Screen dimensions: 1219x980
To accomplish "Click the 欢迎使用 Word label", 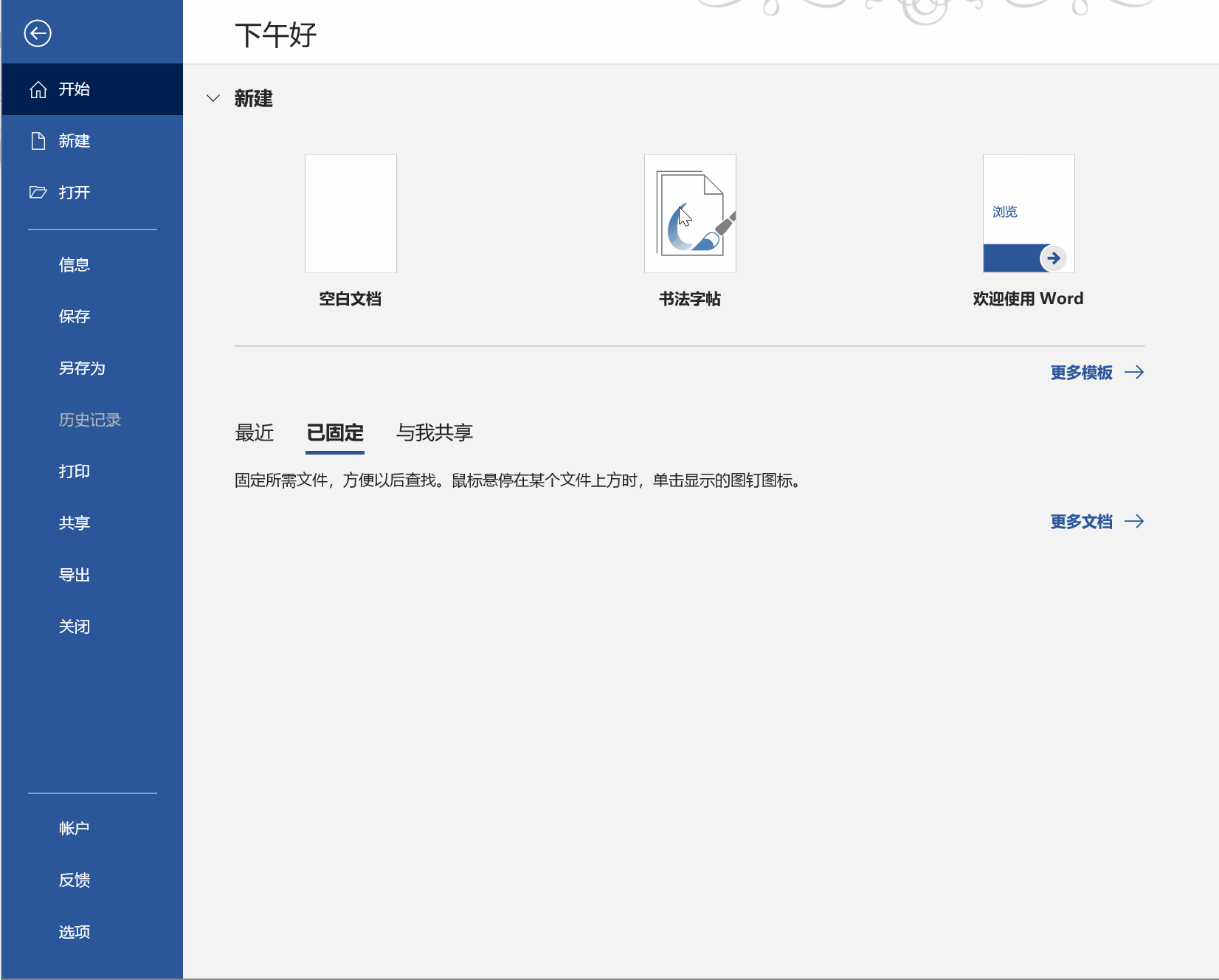I will coord(1029,299).
